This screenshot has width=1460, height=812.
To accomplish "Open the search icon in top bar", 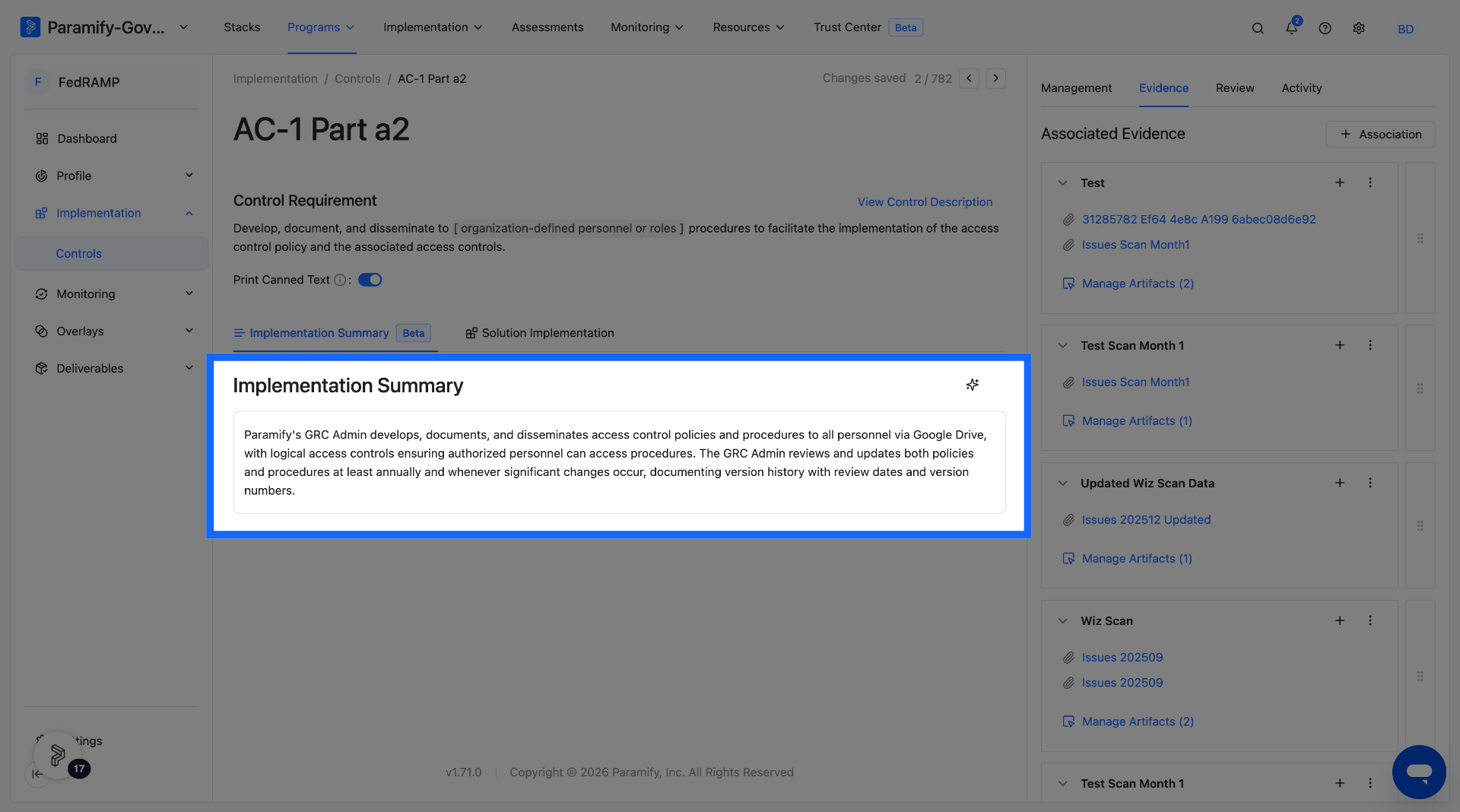I will point(1258,28).
